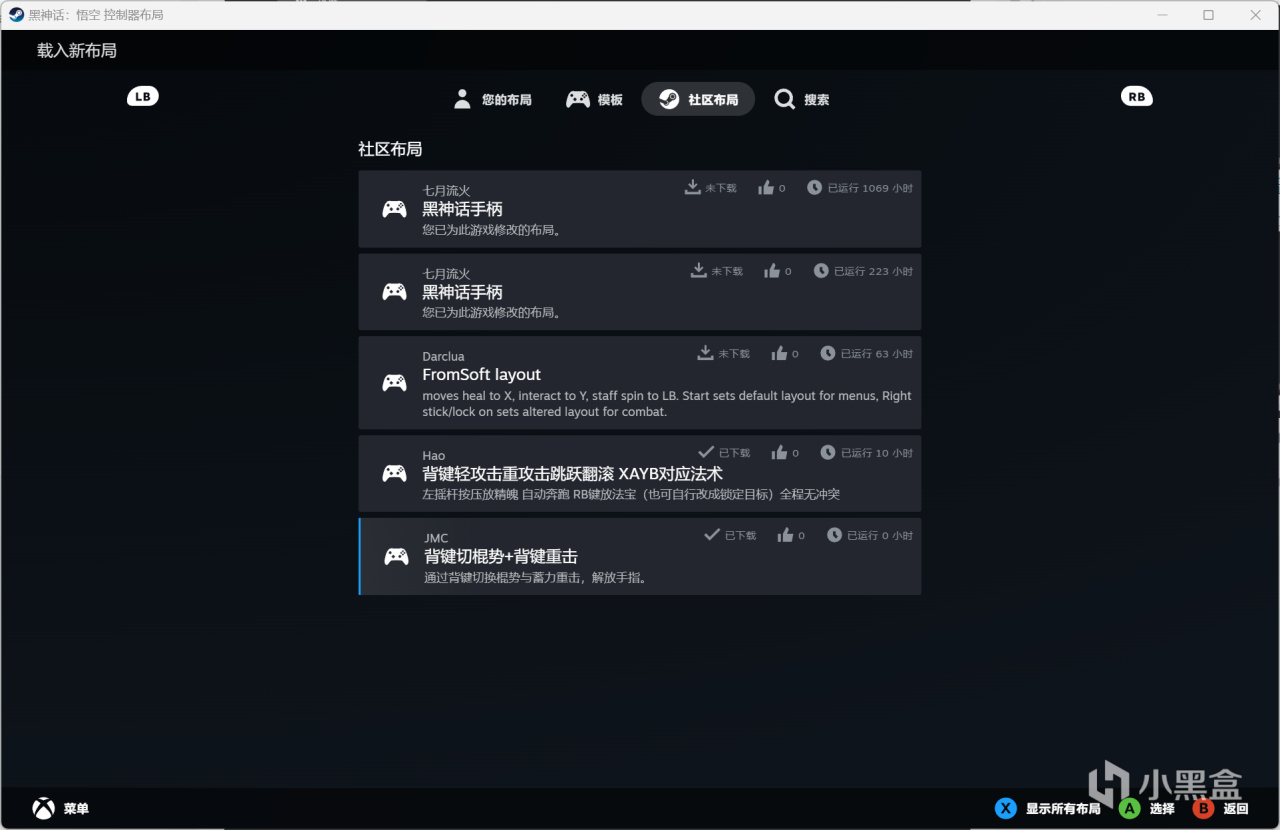Click the clock icon next to 223 小时
The width and height of the screenshot is (1280, 830).
pyautogui.click(x=821, y=270)
